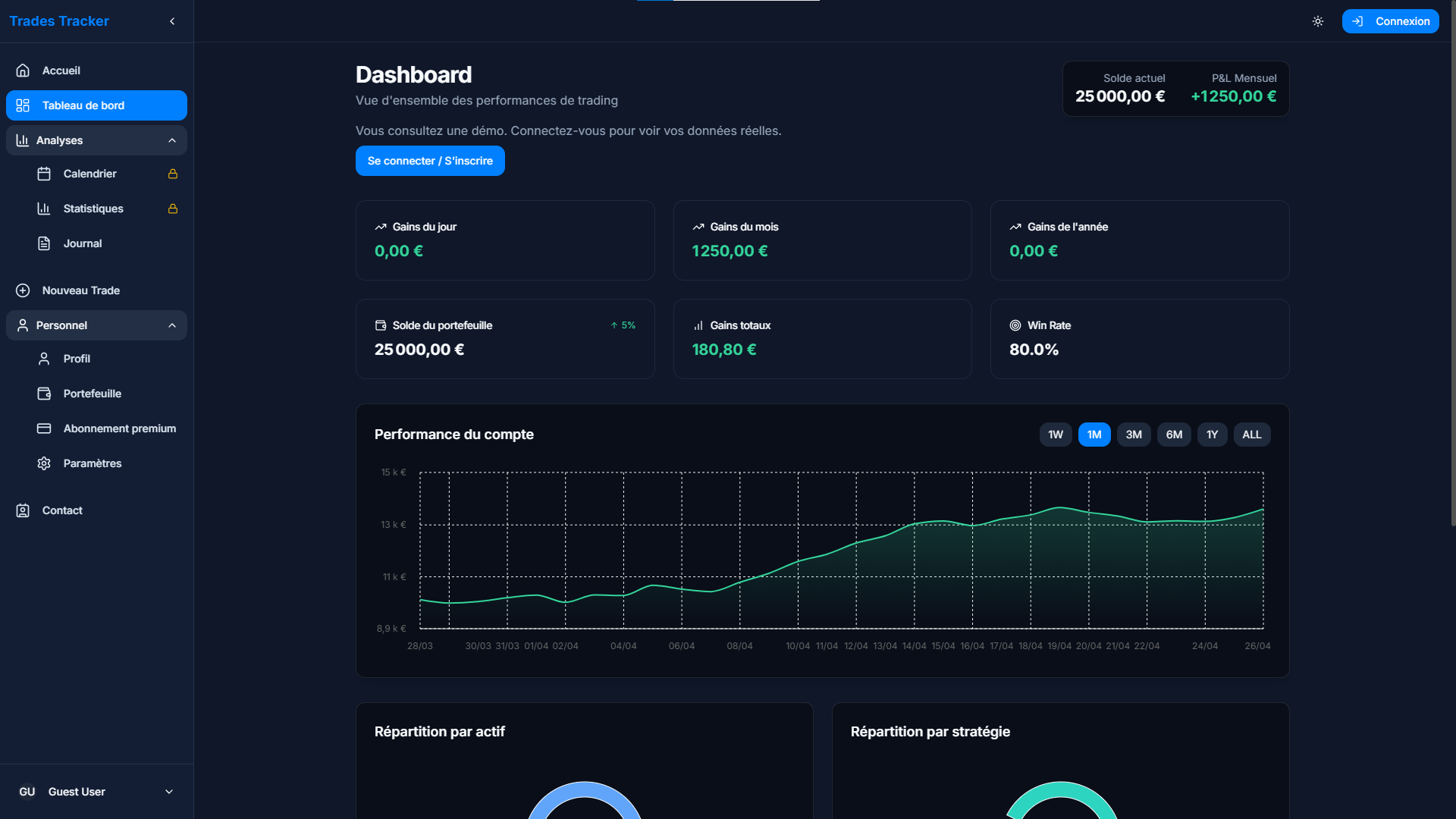Viewport: 1456px width, 819px height.
Task: Go to Abonnement premium page
Action: tap(119, 428)
